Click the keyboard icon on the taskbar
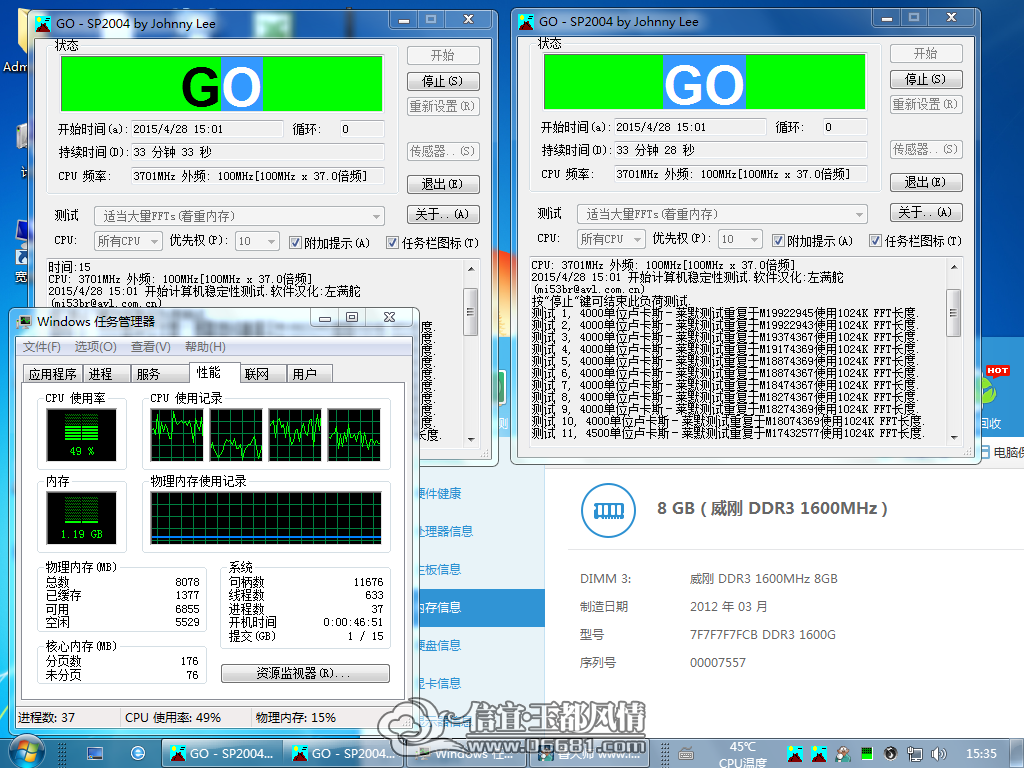Screen dimensions: 1024x768 pos(686,754)
